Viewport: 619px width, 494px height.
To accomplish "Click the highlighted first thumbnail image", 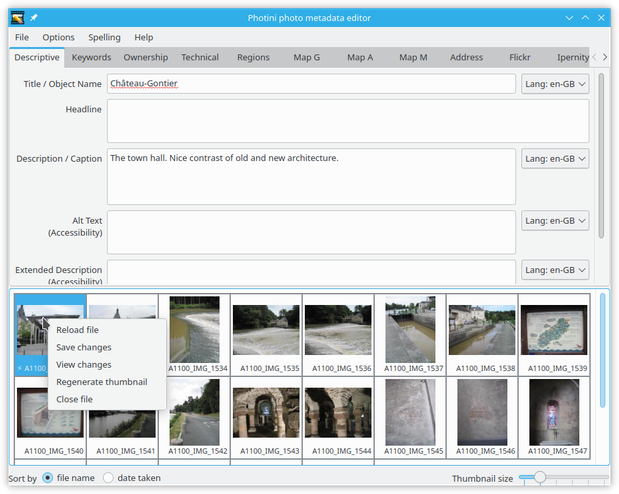I will [30, 330].
